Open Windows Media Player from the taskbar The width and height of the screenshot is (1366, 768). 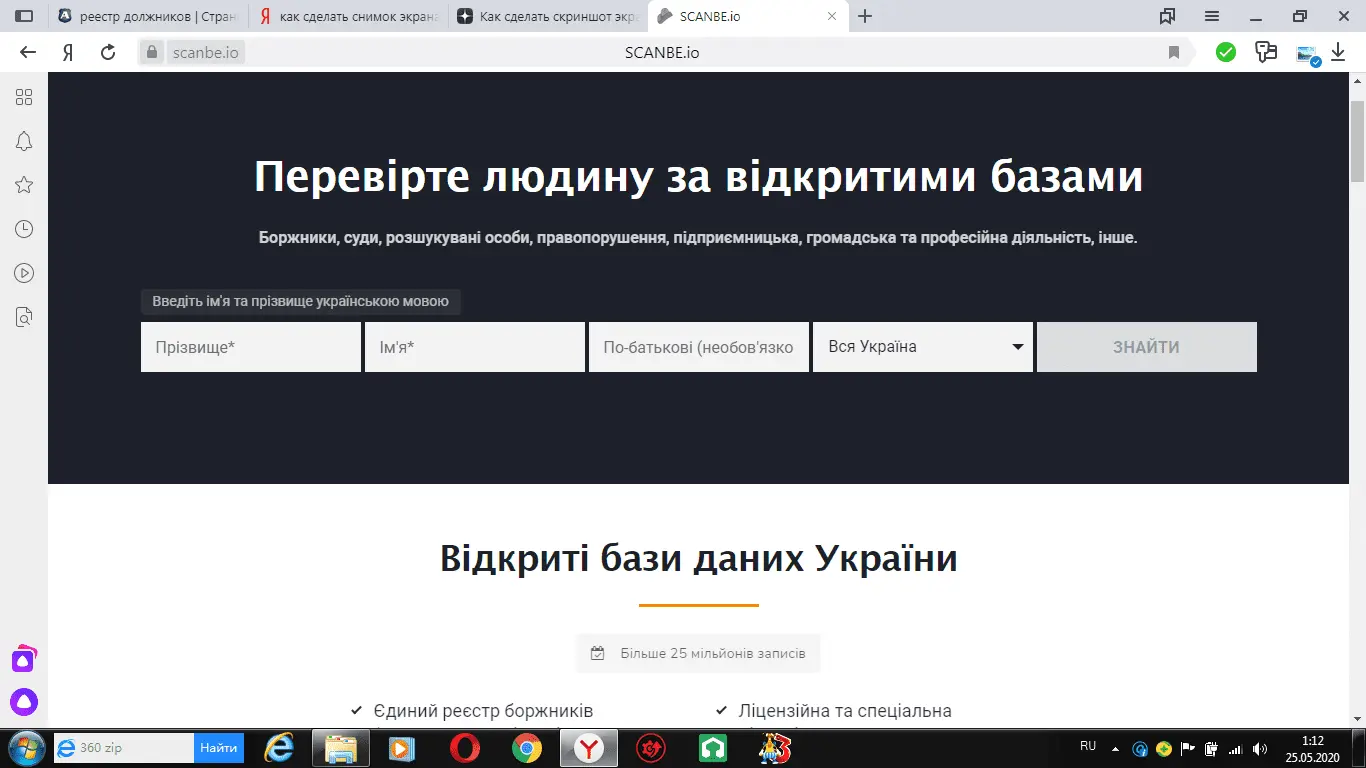point(403,748)
